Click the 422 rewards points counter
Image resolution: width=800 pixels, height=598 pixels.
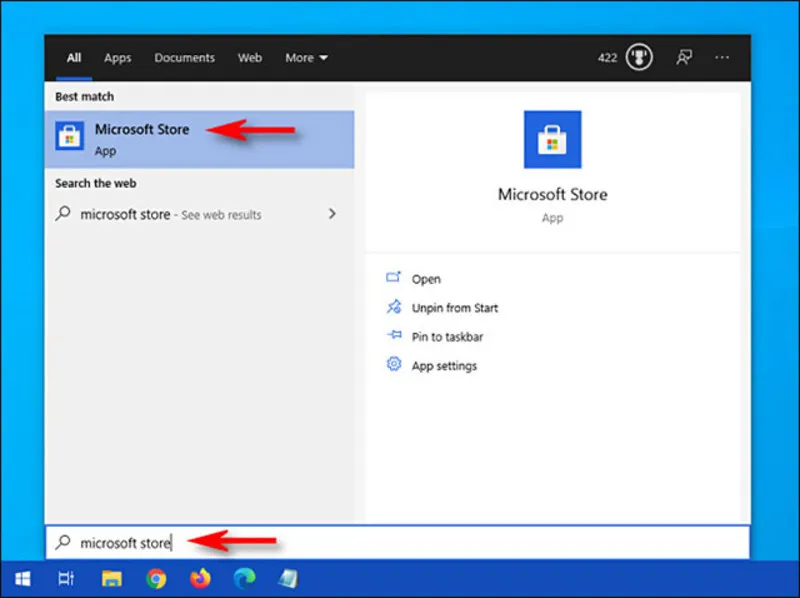[608, 58]
